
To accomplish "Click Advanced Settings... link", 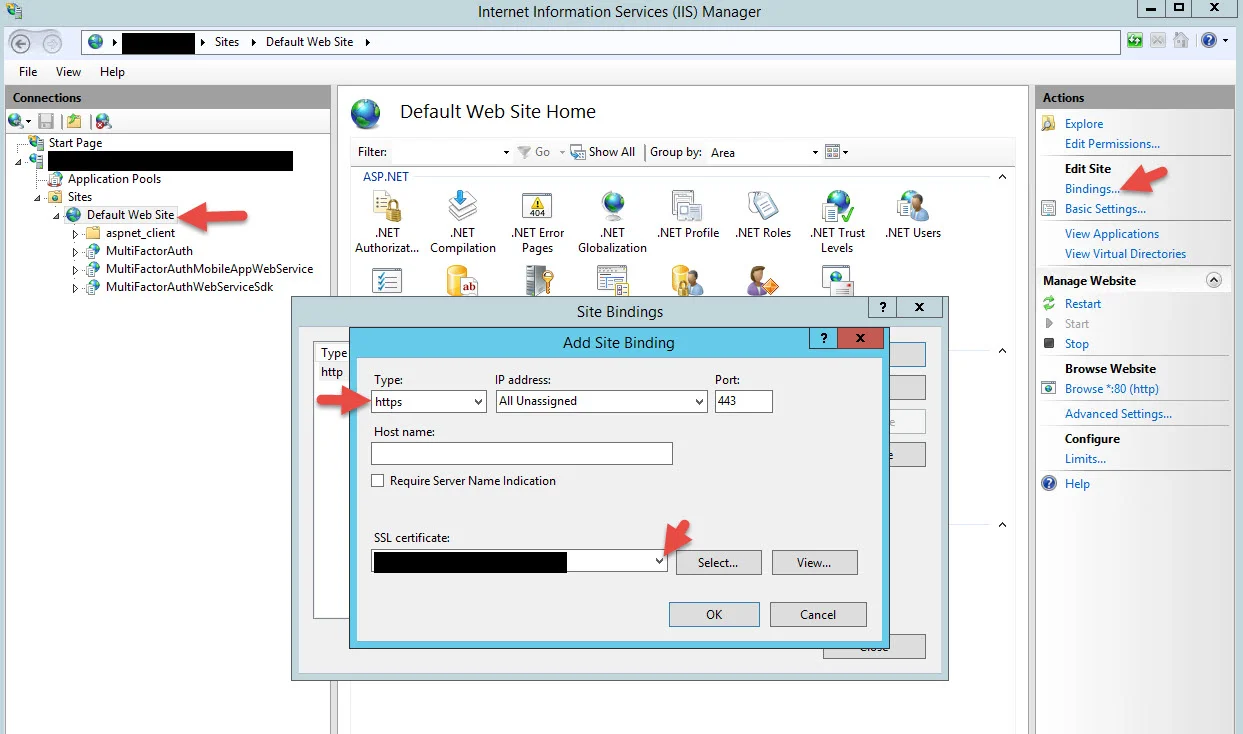I will tap(1118, 414).
